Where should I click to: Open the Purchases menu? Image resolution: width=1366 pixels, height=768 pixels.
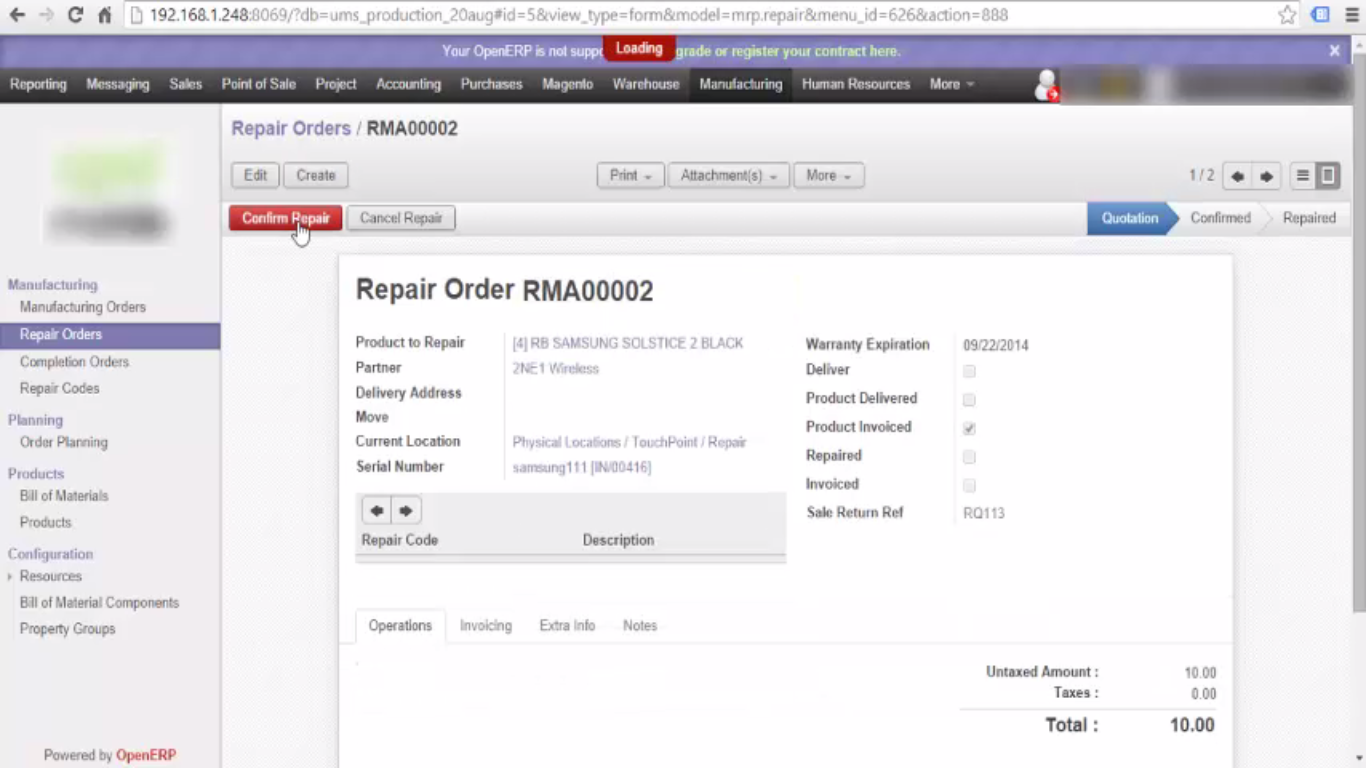point(491,84)
